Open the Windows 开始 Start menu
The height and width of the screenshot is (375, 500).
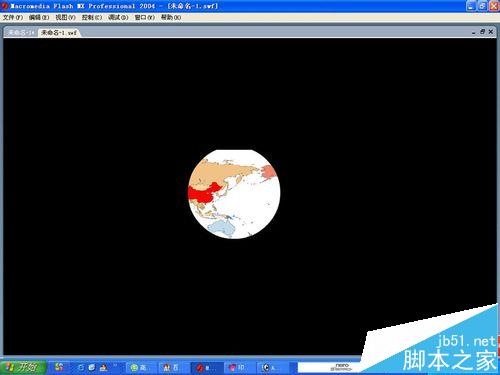point(23,367)
